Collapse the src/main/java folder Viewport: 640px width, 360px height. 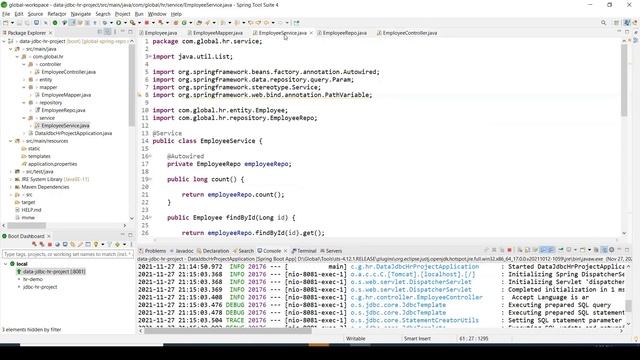11,49
